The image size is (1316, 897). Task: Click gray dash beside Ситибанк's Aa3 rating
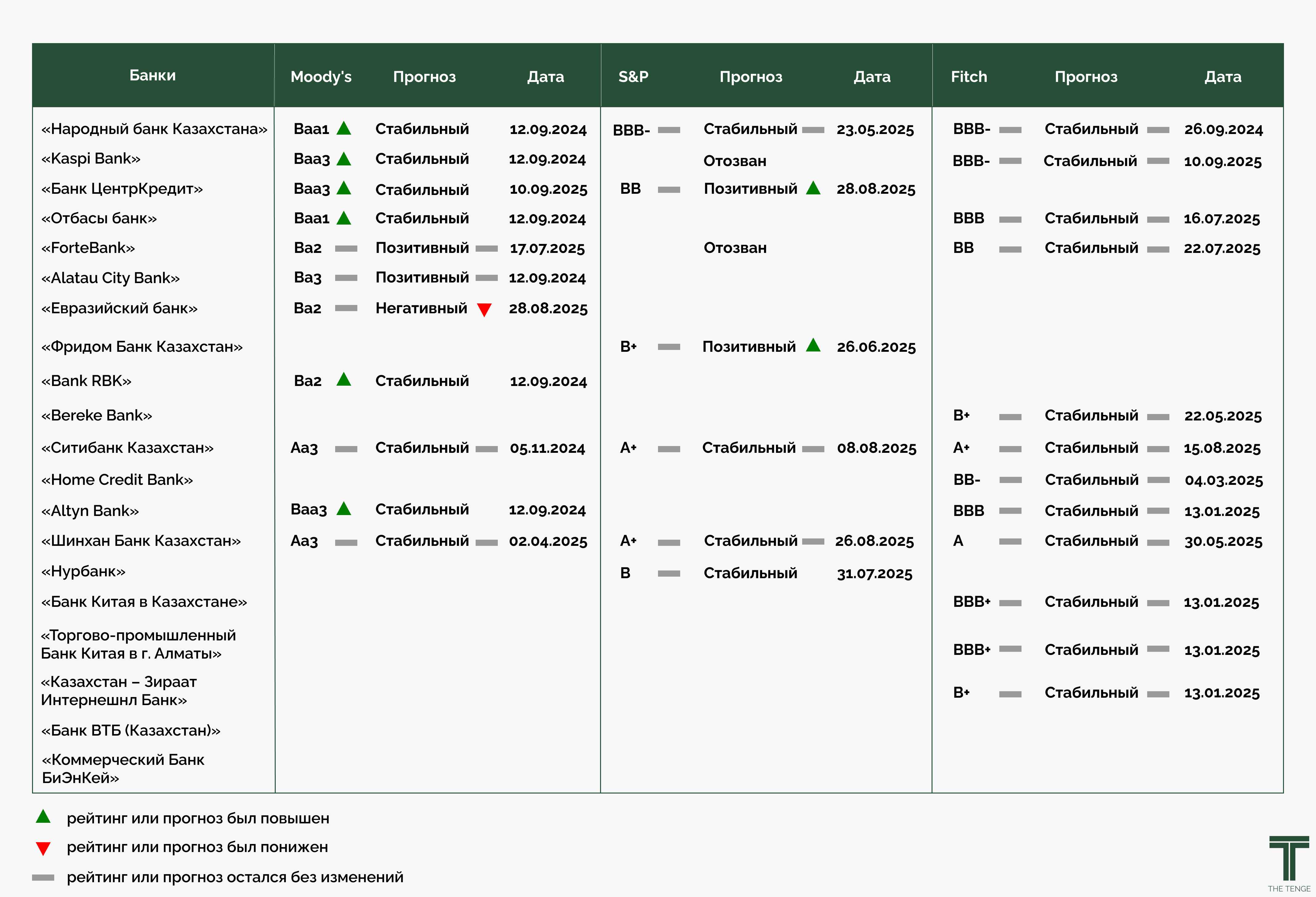(346, 449)
